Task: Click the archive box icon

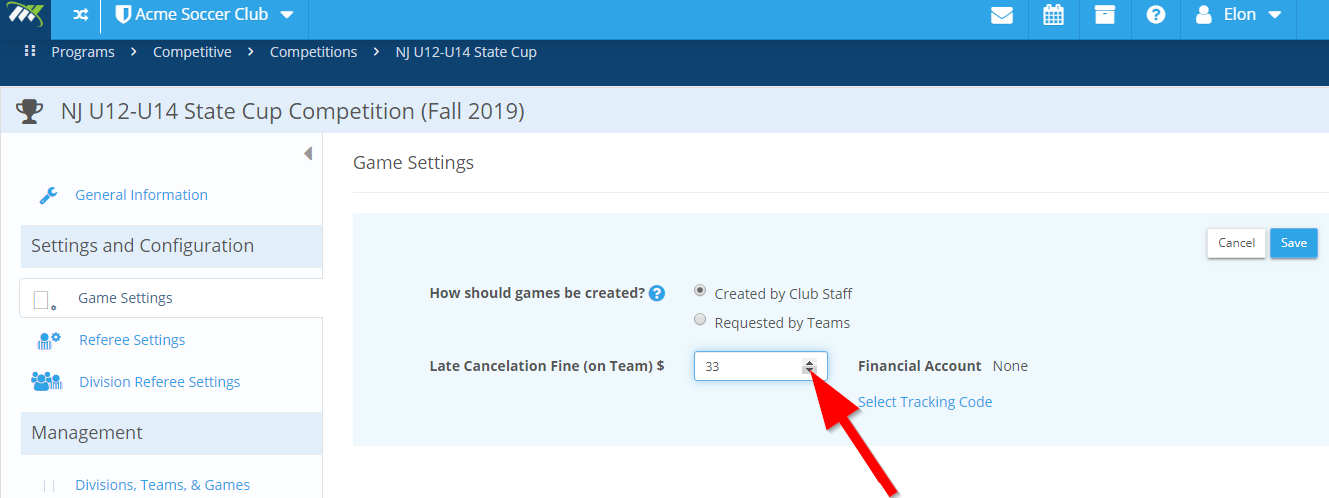Action: pos(1104,15)
